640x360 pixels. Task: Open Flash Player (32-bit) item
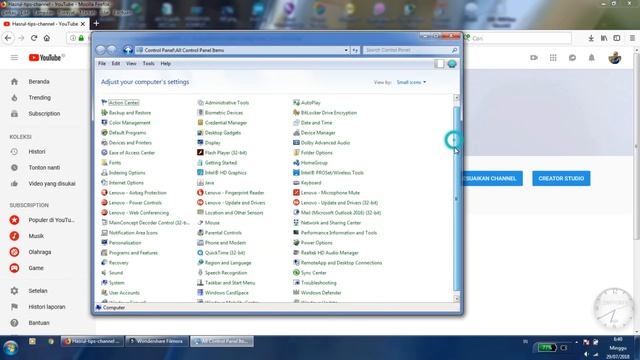click(x=222, y=153)
